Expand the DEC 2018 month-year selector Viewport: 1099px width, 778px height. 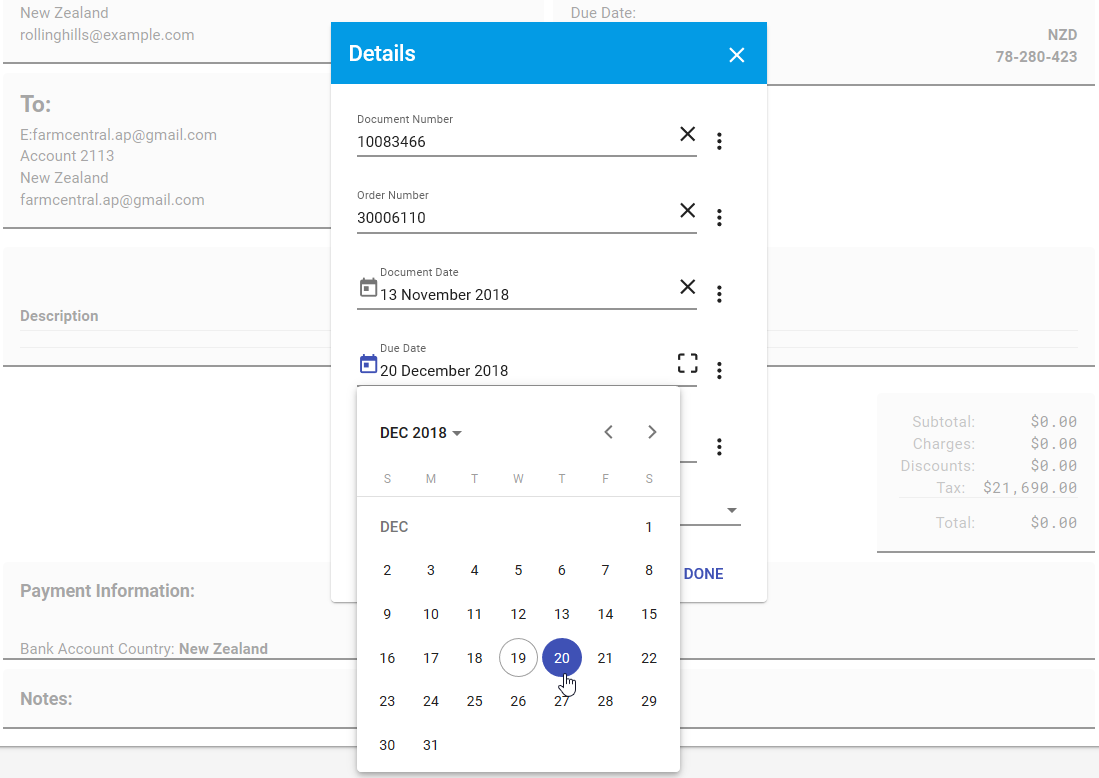coord(421,433)
